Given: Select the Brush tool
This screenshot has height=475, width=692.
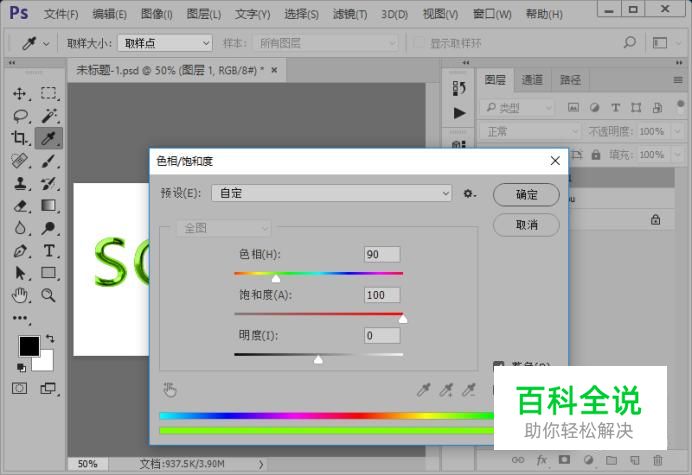Looking at the screenshot, I should 49,161.
